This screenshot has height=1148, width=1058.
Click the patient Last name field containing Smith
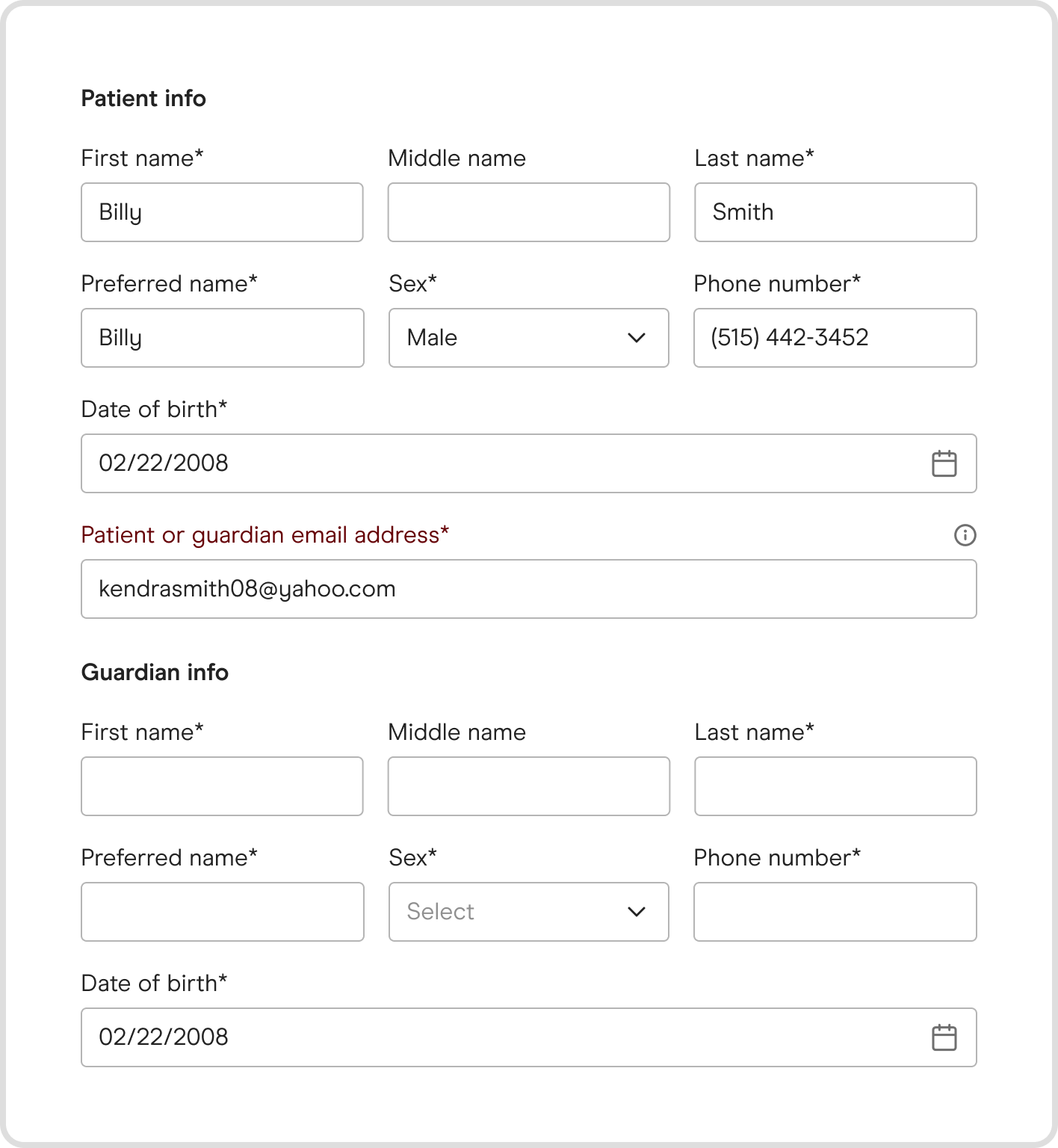pyautogui.click(x=835, y=212)
